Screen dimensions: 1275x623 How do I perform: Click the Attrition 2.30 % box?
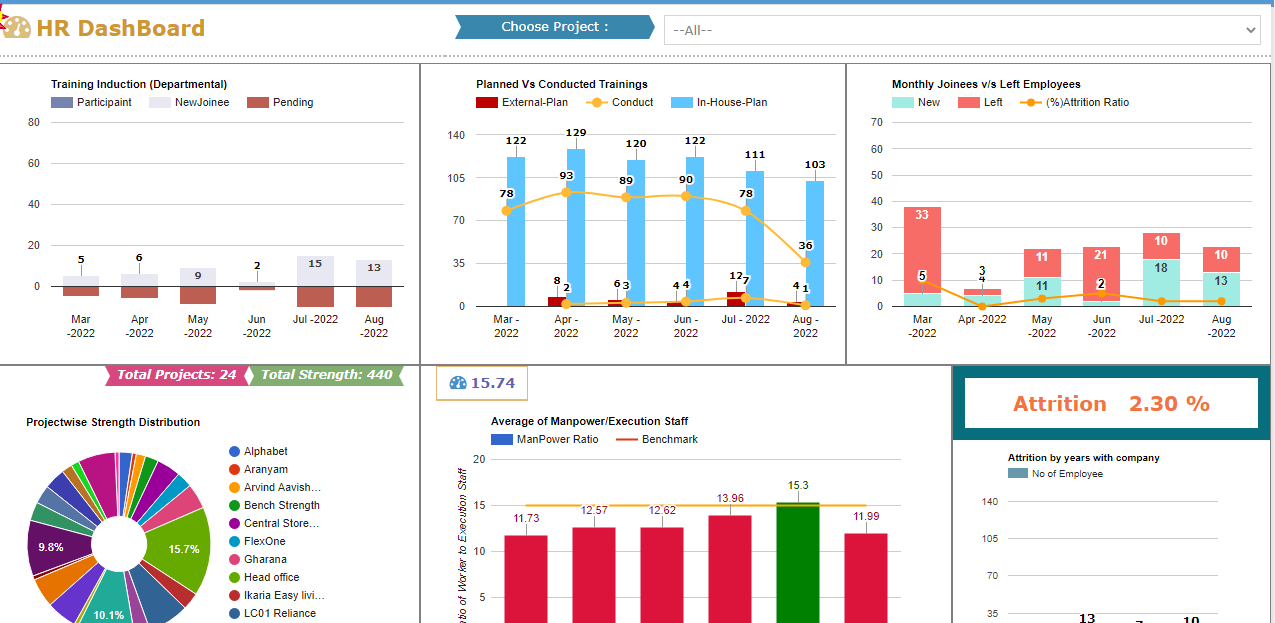(x=1110, y=404)
